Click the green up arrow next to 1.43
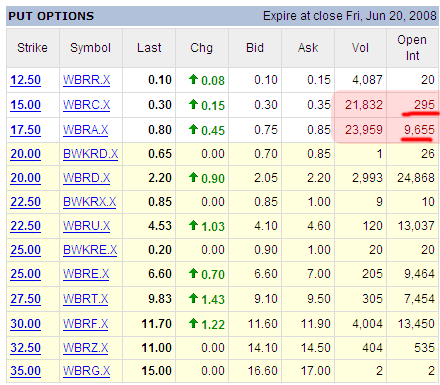The height and width of the screenshot is (385, 440). coord(193,298)
